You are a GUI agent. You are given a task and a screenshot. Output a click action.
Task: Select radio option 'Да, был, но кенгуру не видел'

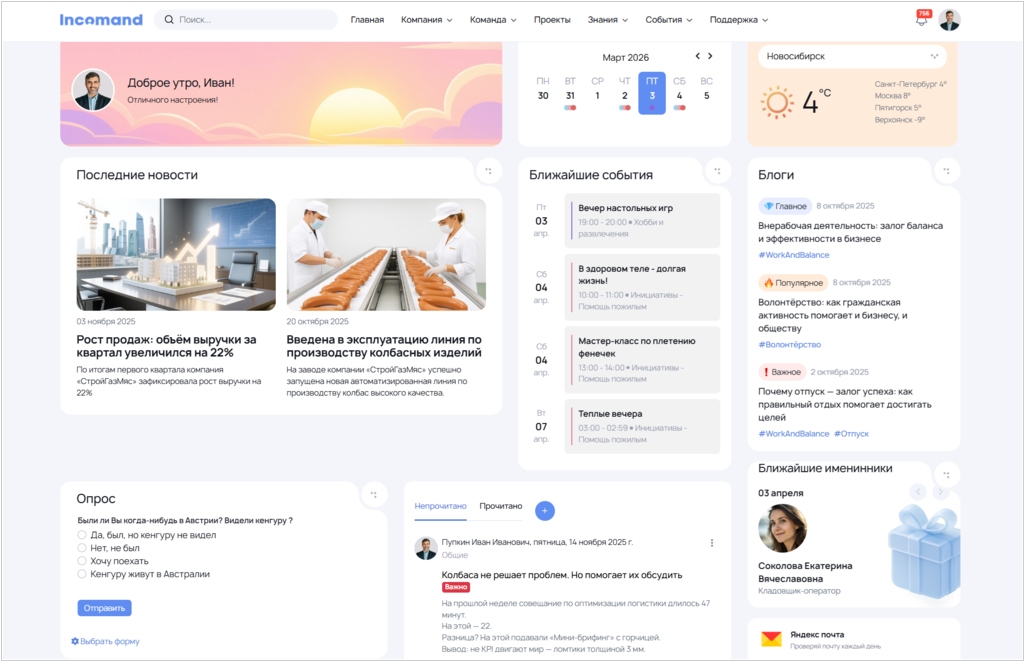point(82,535)
